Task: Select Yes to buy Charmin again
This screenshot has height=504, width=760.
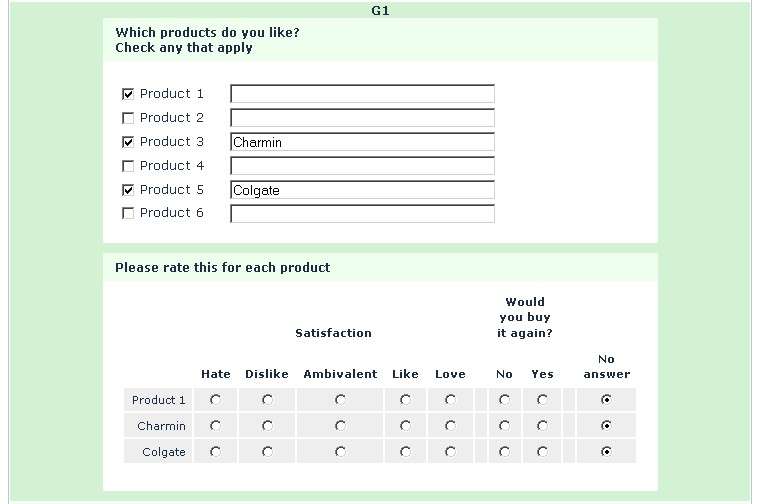Action: (542, 426)
